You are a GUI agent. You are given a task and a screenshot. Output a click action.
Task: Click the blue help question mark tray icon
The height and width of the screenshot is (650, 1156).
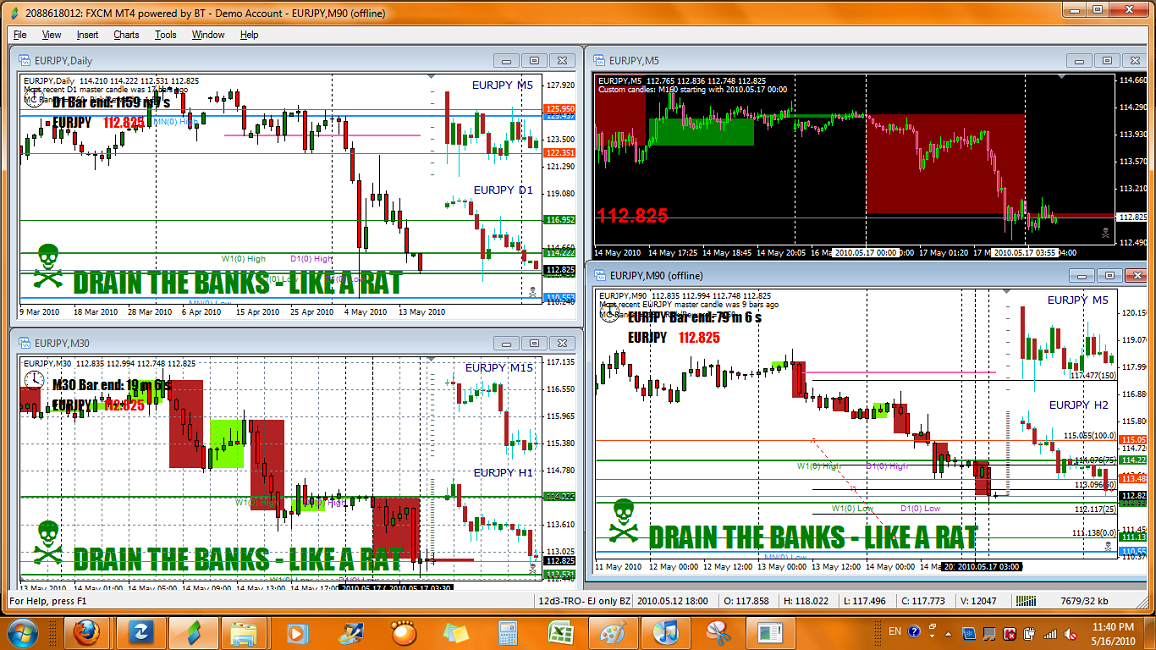[x=914, y=632]
